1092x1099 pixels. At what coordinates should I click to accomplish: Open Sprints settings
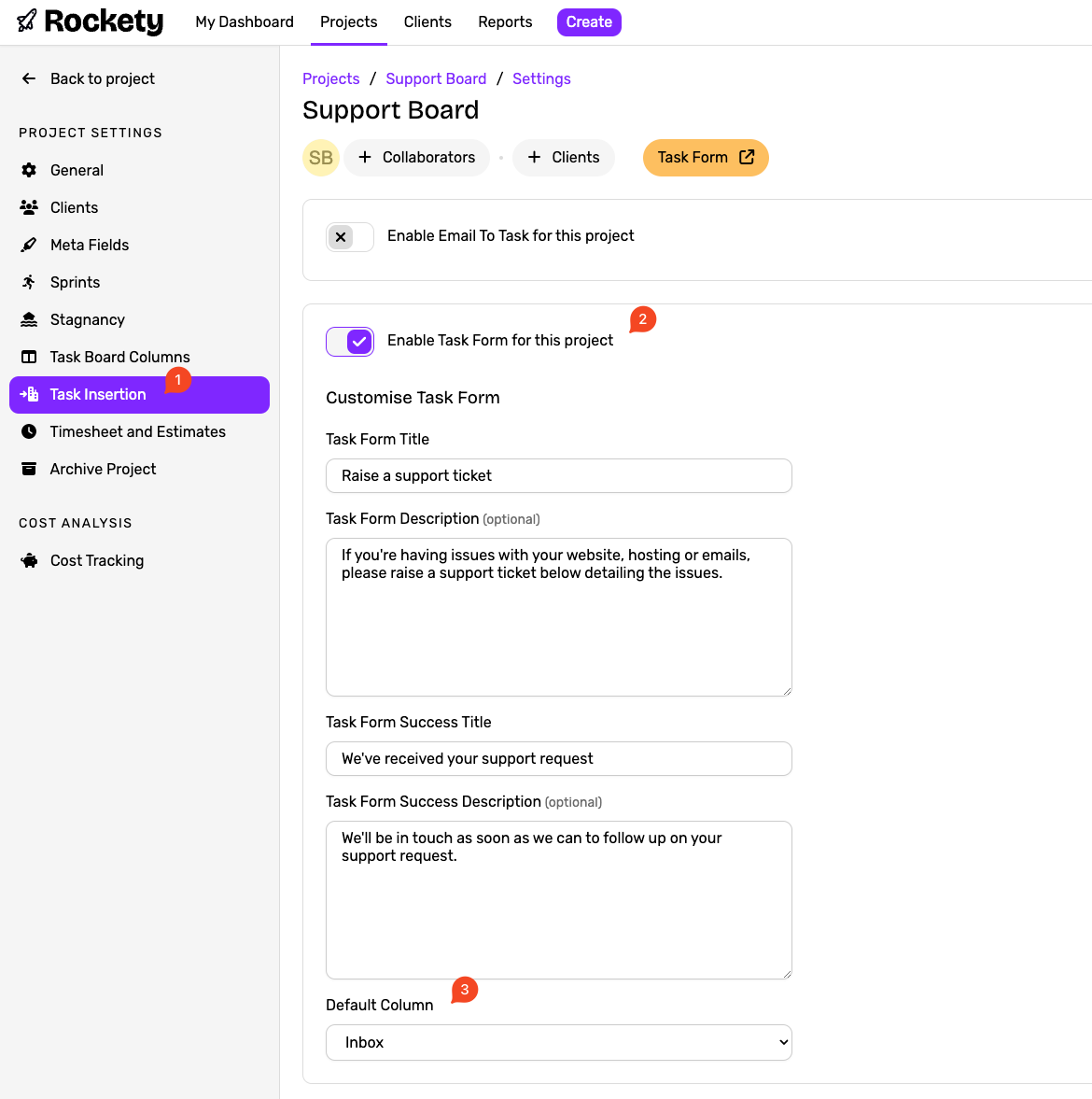(139, 282)
